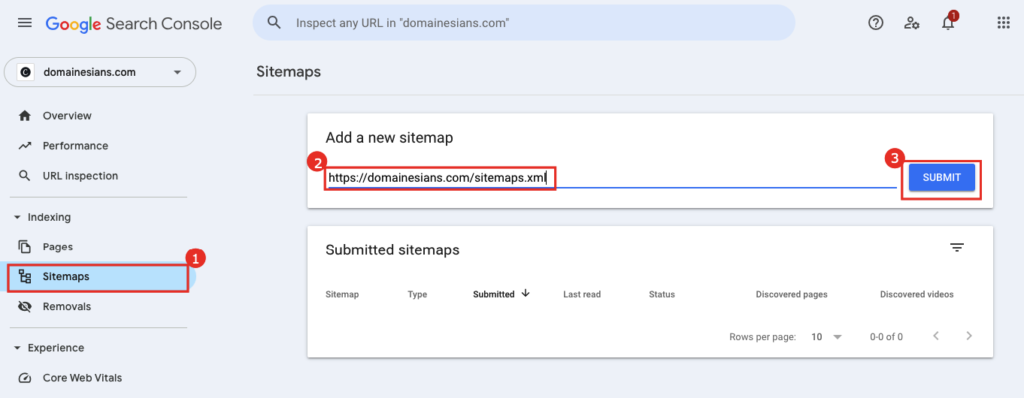Viewport: 1024px width, 398px height.
Task: Click the Google Search Console logo
Action: (134, 24)
